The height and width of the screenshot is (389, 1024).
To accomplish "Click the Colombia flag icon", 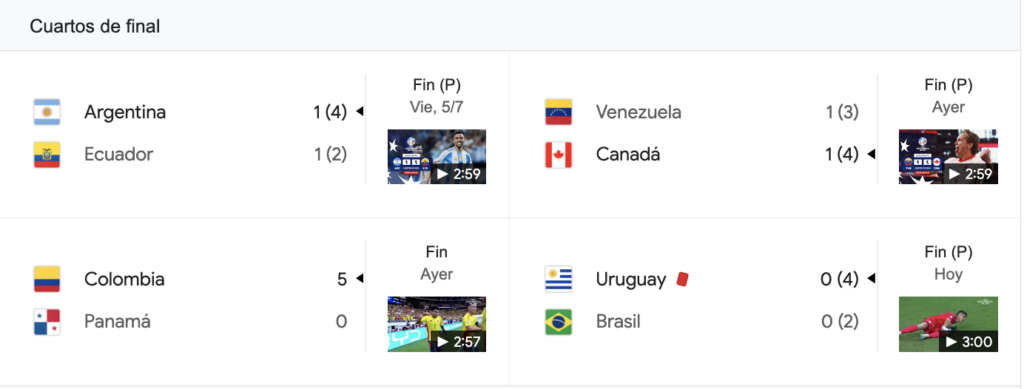I will coord(47,279).
